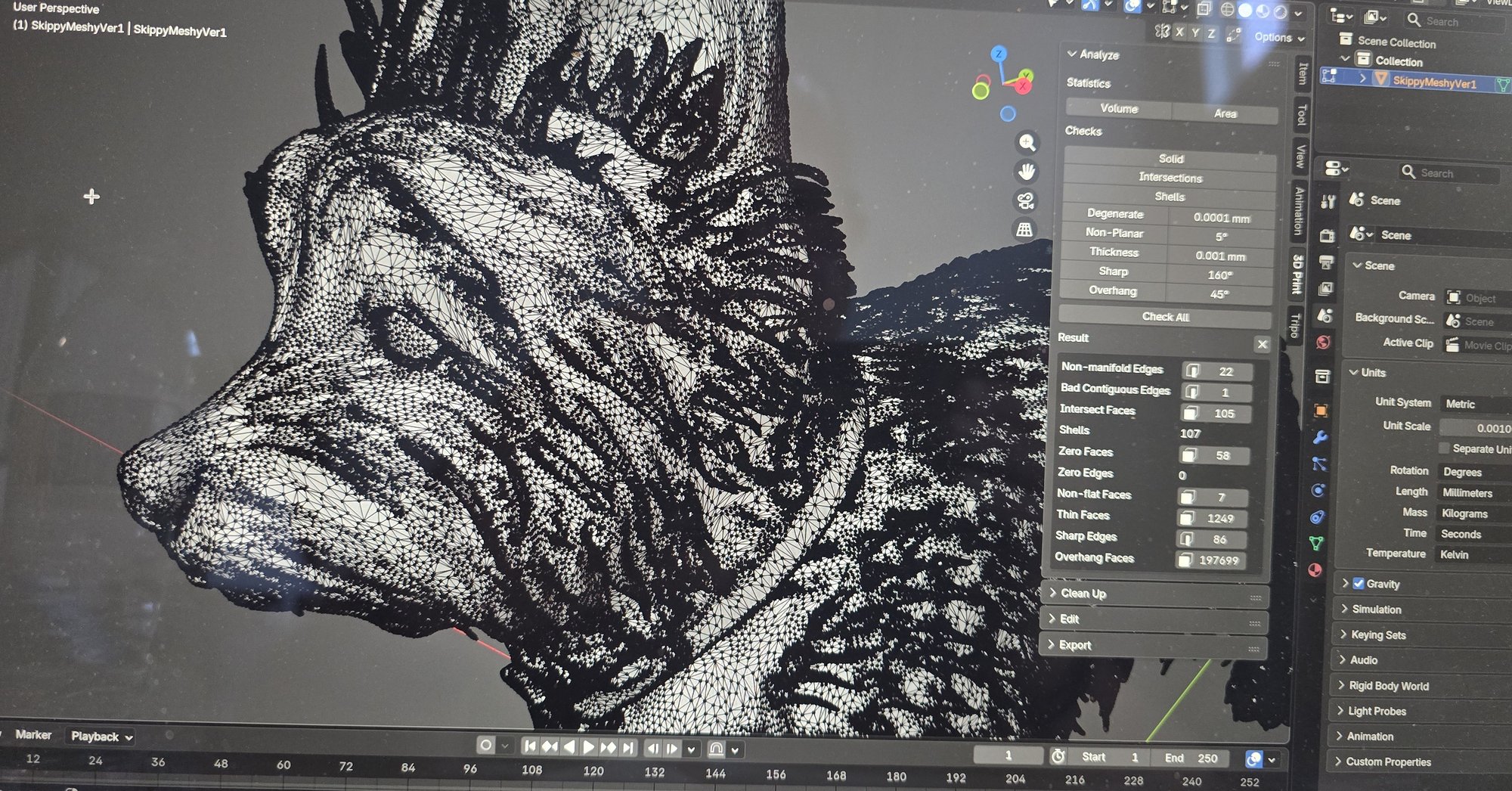This screenshot has height=791, width=1512.
Task: Toggle the camera view icon
Action: click(x=1025, y=201)
